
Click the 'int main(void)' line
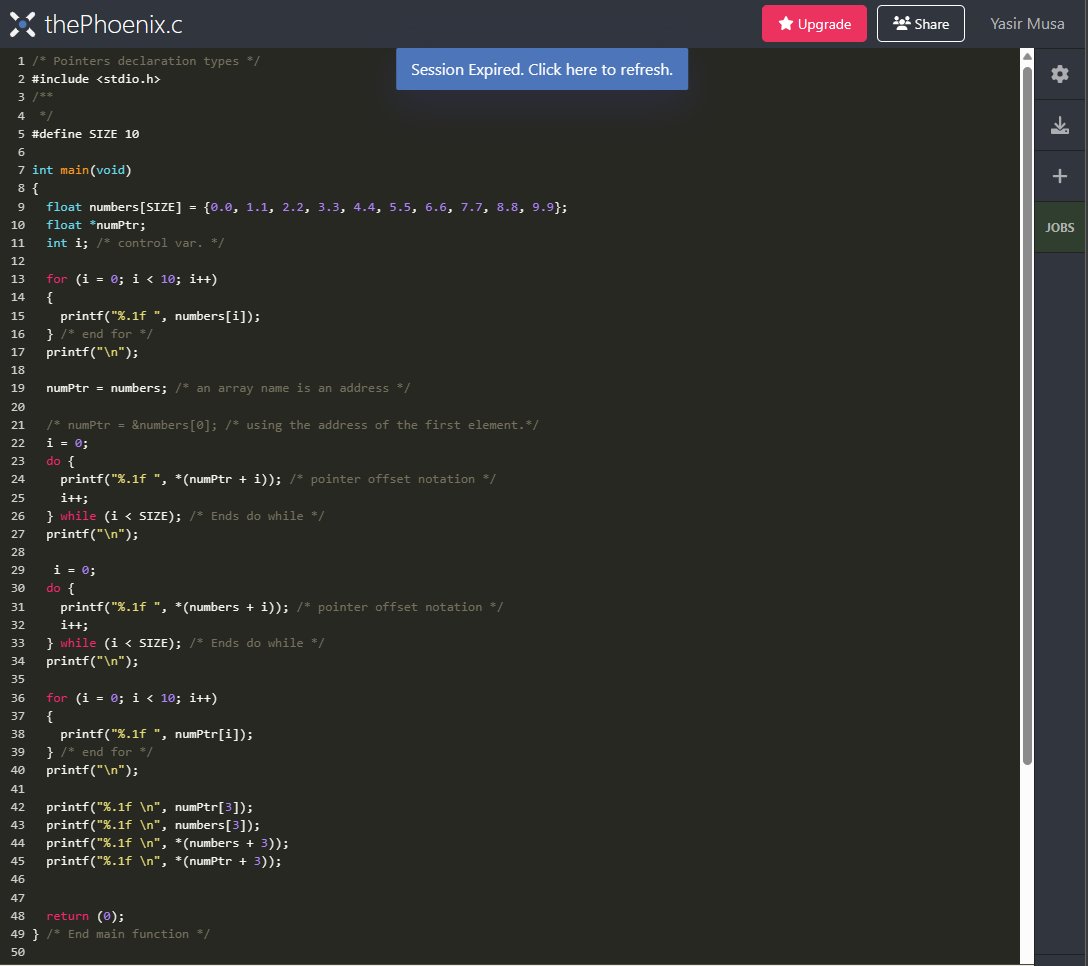click(81, 170)
